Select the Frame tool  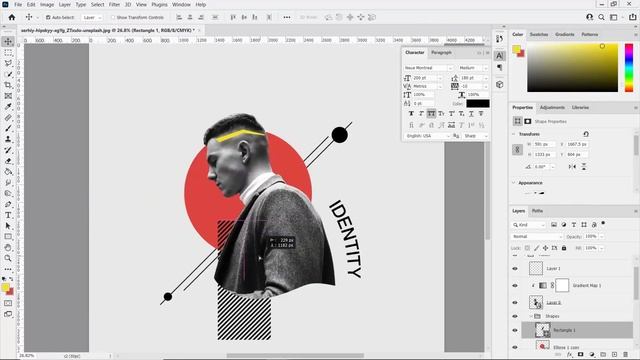click(x=8, y=96)
